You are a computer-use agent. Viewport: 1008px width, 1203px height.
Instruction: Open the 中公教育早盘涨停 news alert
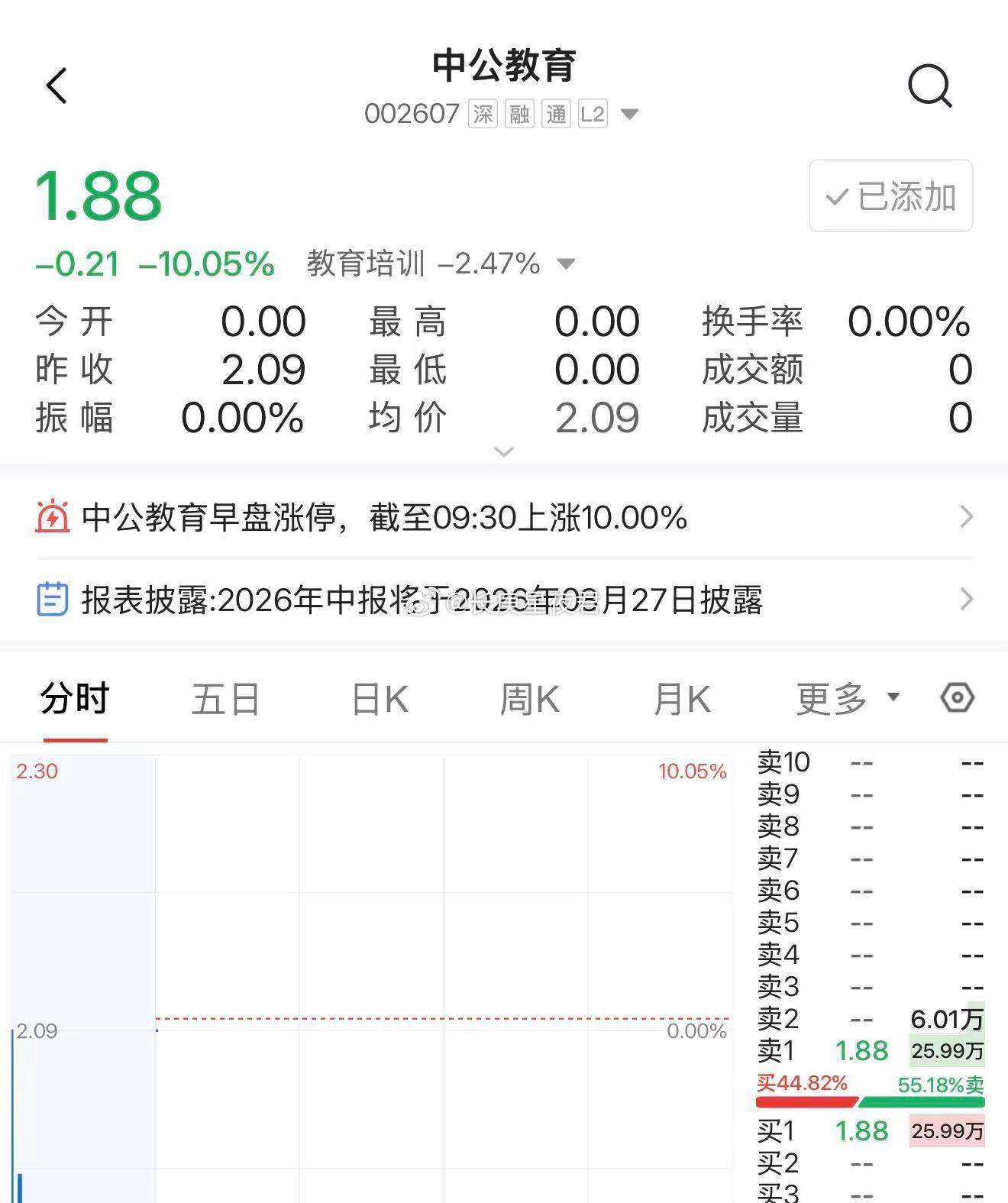pos(504,517)
